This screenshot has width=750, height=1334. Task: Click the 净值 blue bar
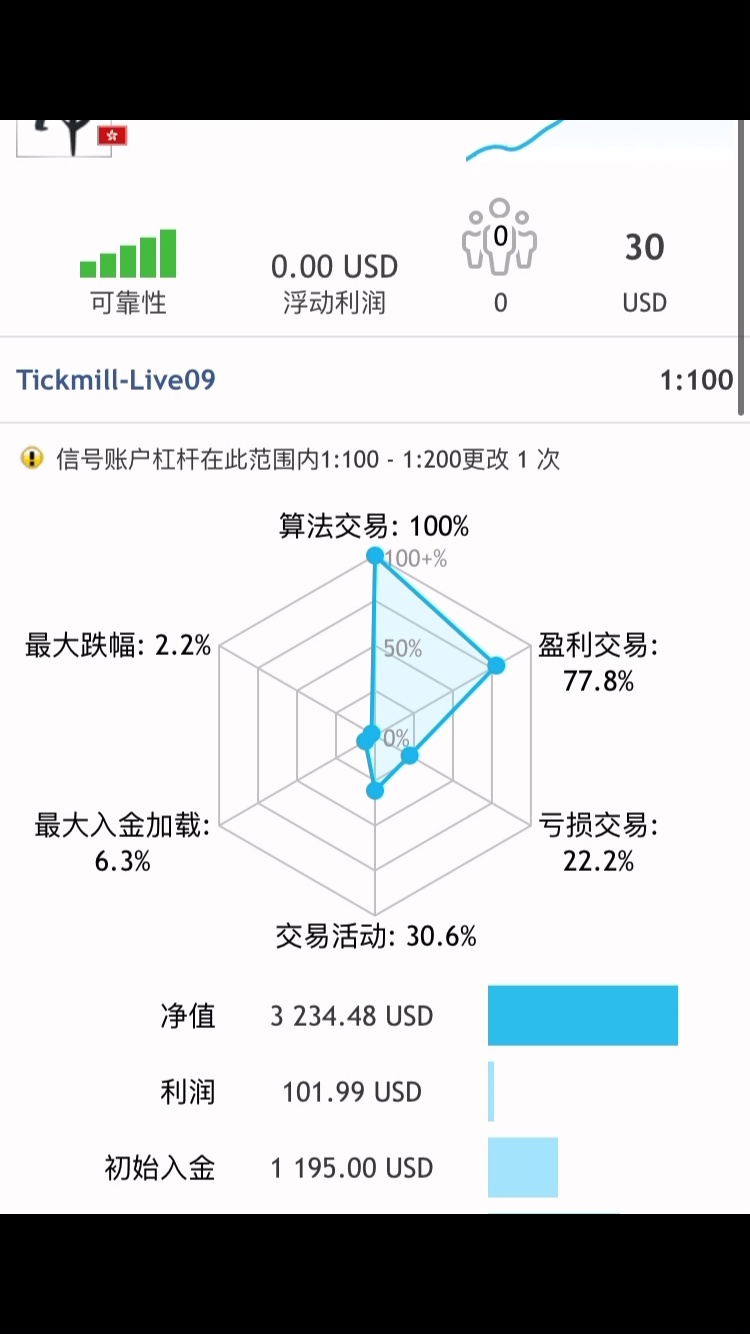click(x=582, y=1015)
